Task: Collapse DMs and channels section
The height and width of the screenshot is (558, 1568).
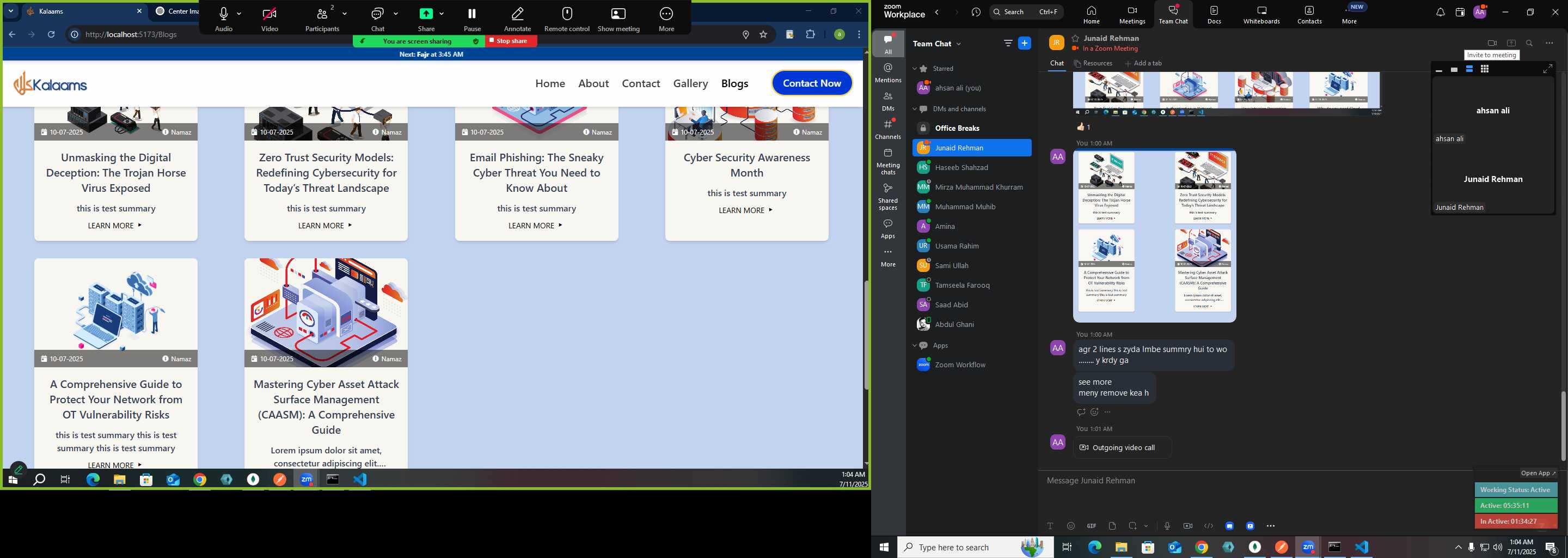Action: click(914, 109)
